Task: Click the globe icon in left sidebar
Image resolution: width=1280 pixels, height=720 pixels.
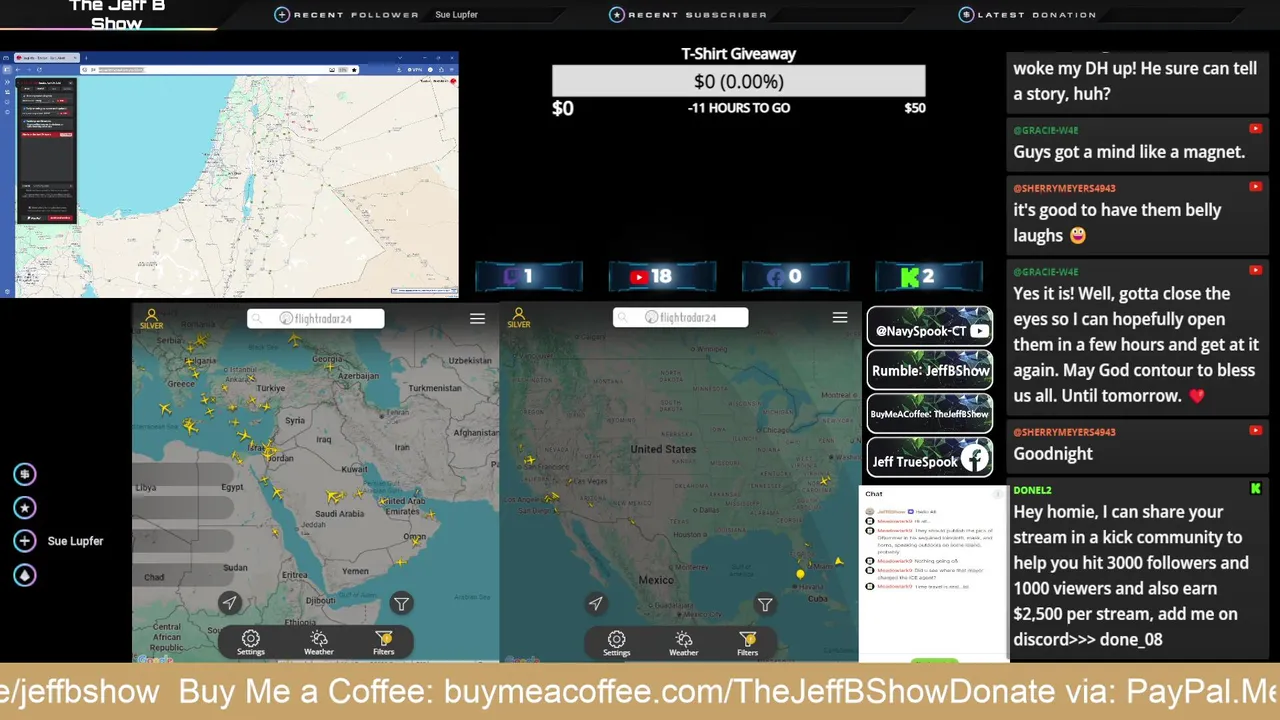Action: coord(25,474)
